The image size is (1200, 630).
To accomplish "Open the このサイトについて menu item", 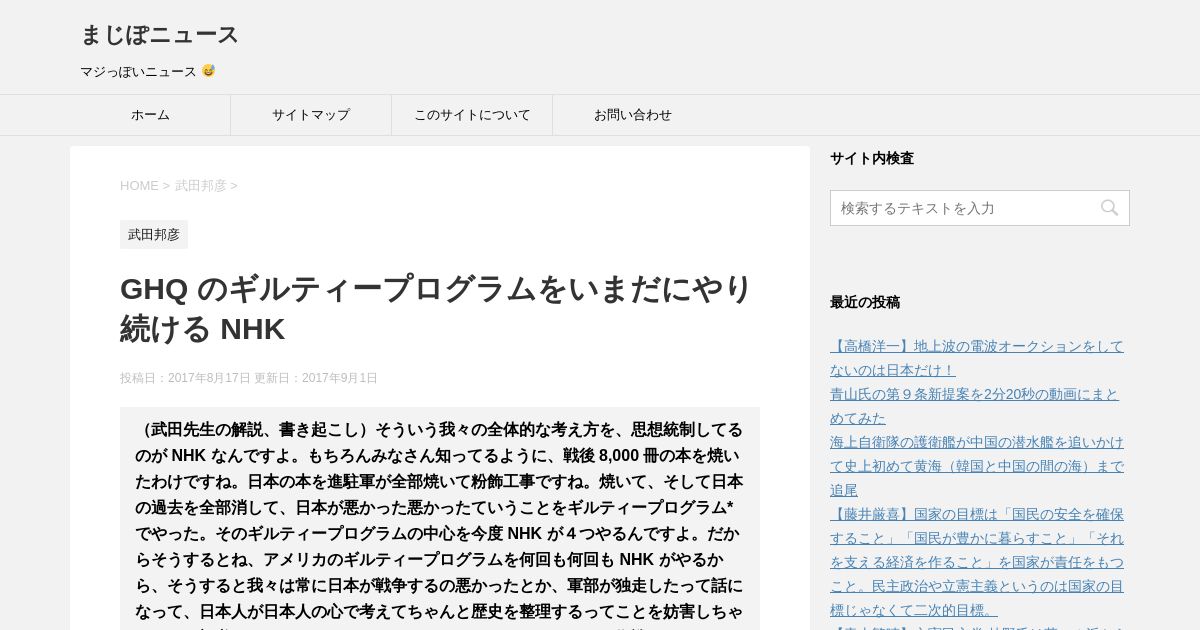I will [x=472, y=115].
